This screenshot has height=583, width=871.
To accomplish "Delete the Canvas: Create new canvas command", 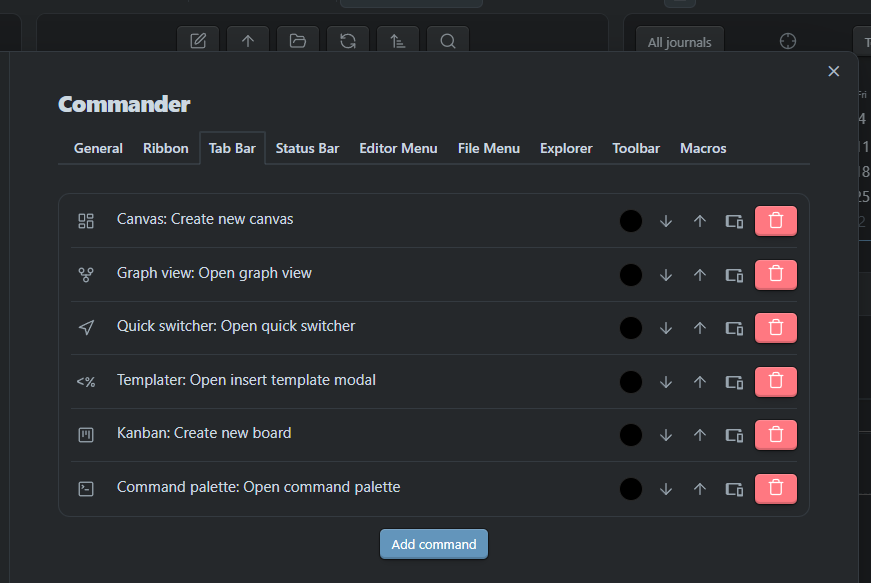I will [775, 220].
